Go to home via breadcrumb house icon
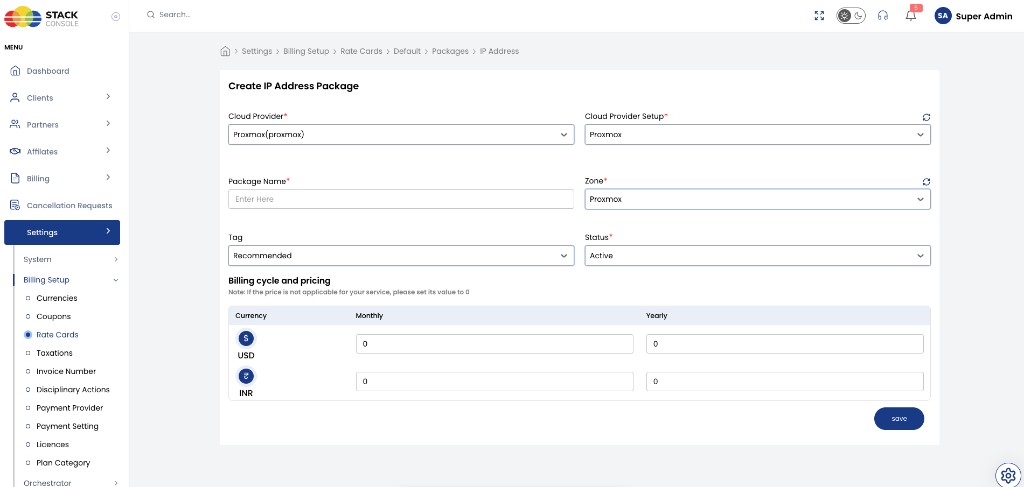Viewport: 1024px width, 487px height. pyautogui.click(x=225, y=51)
